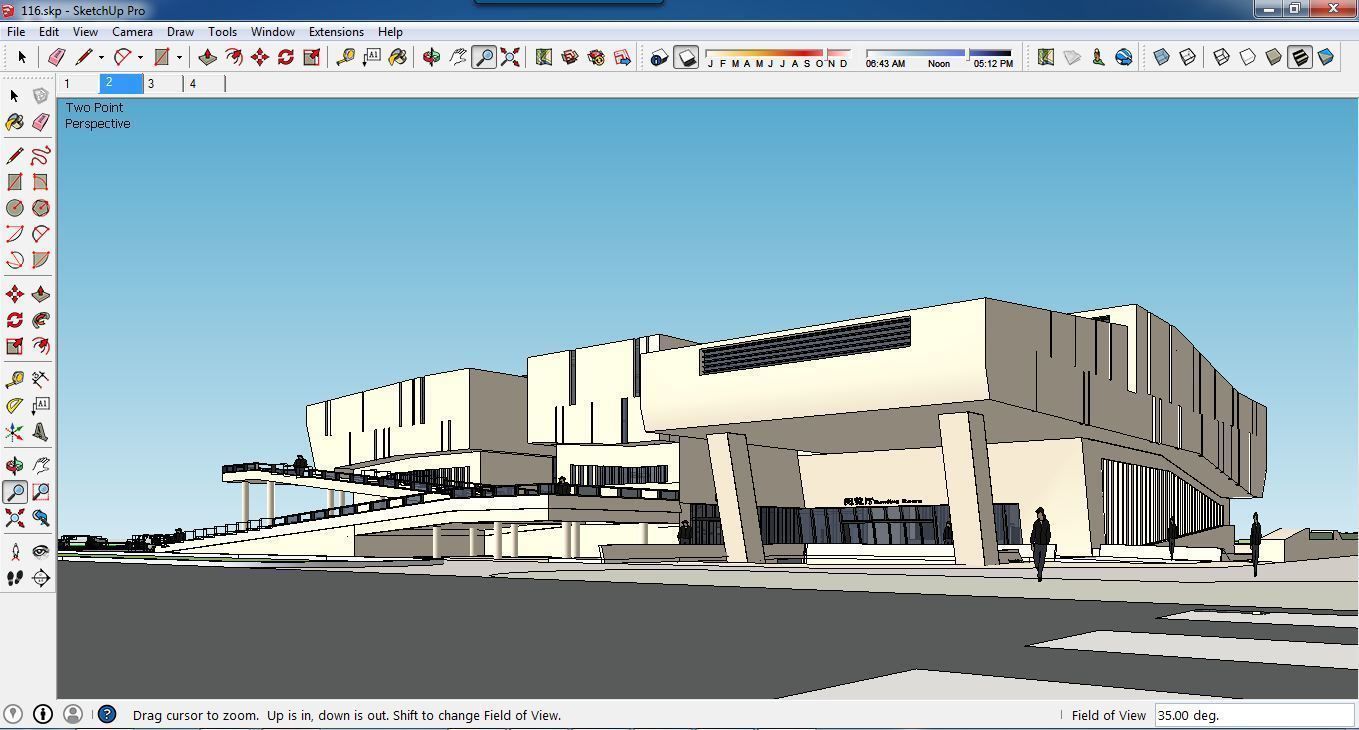This screenshot has height=730, width=1359.
Task: Select the Push/Pull tool in top toolbar
Action: (208, 57)
